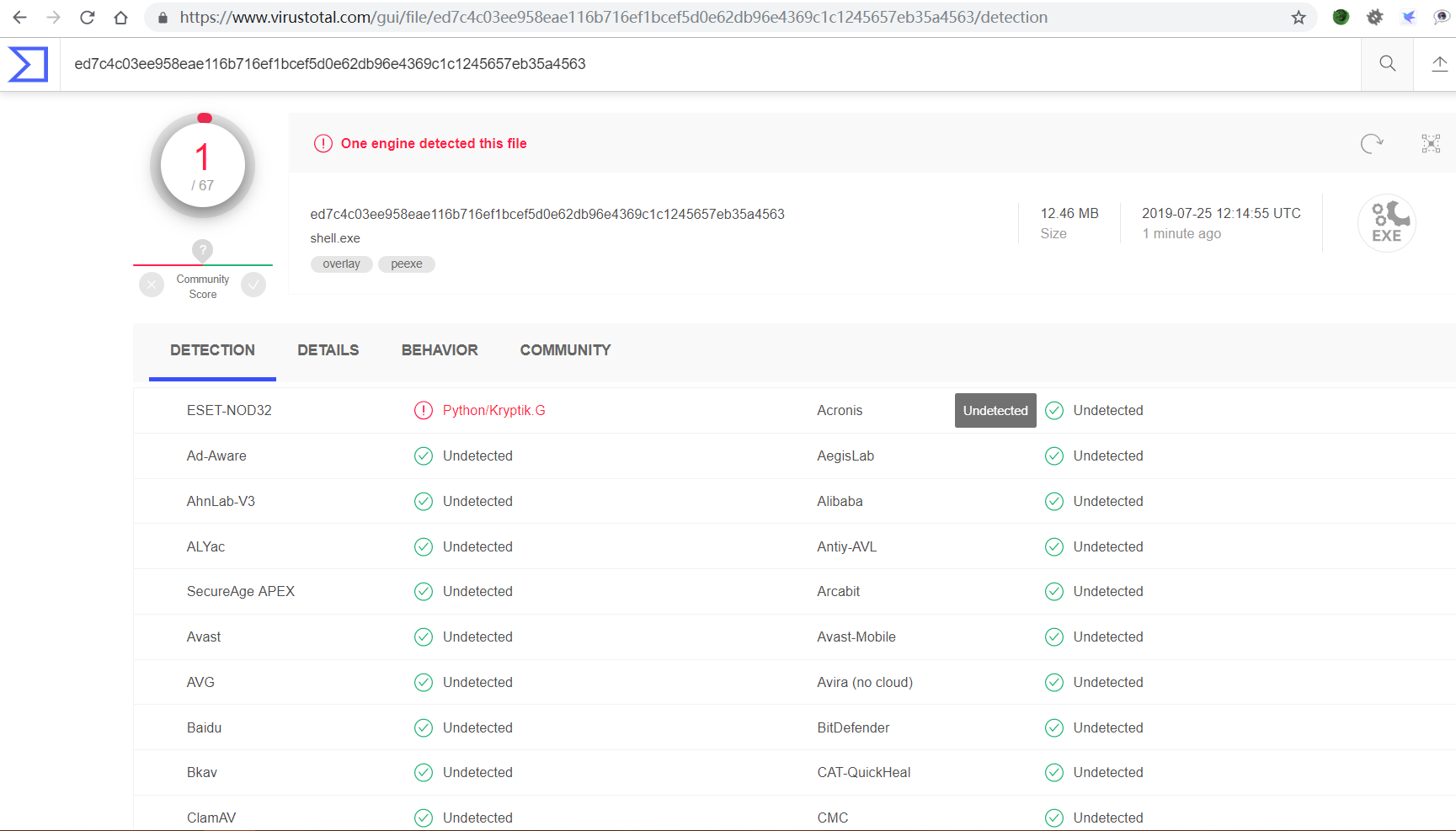Click the EXE file type icon
The width and height of the screenshot is (1456, 831).
[x=1387, y=223]
